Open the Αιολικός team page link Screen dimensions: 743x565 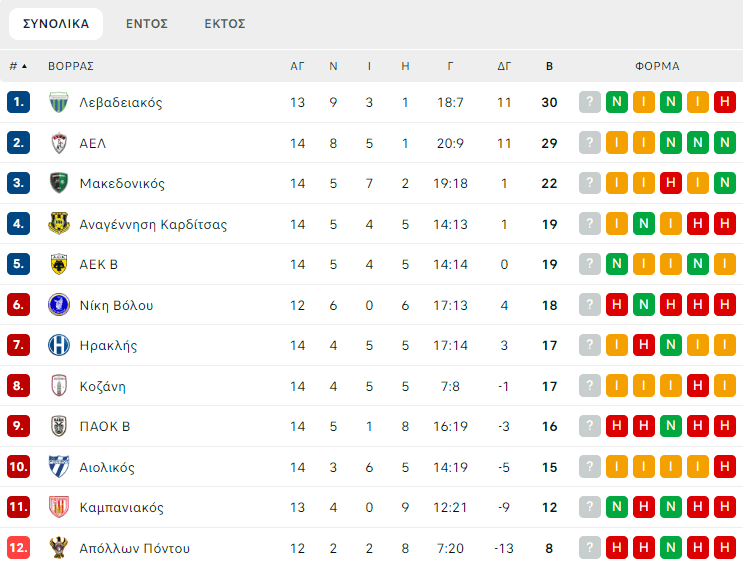(x=107, y=467)
